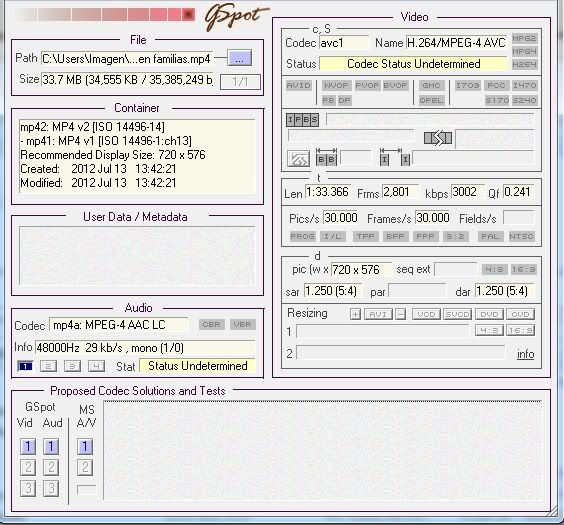
Task: Click the Resizing plus button
Action: pos(355,314)
